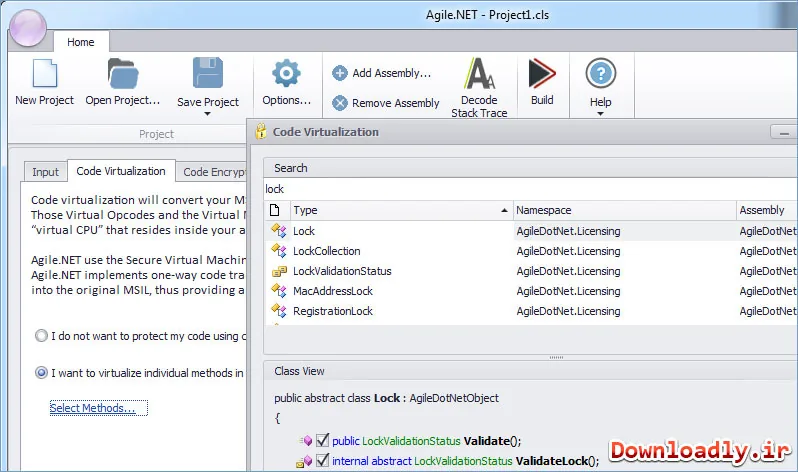Click the splitter grip above Class View
This screenshot has height=472, width=798.
[x=556, y=357]
